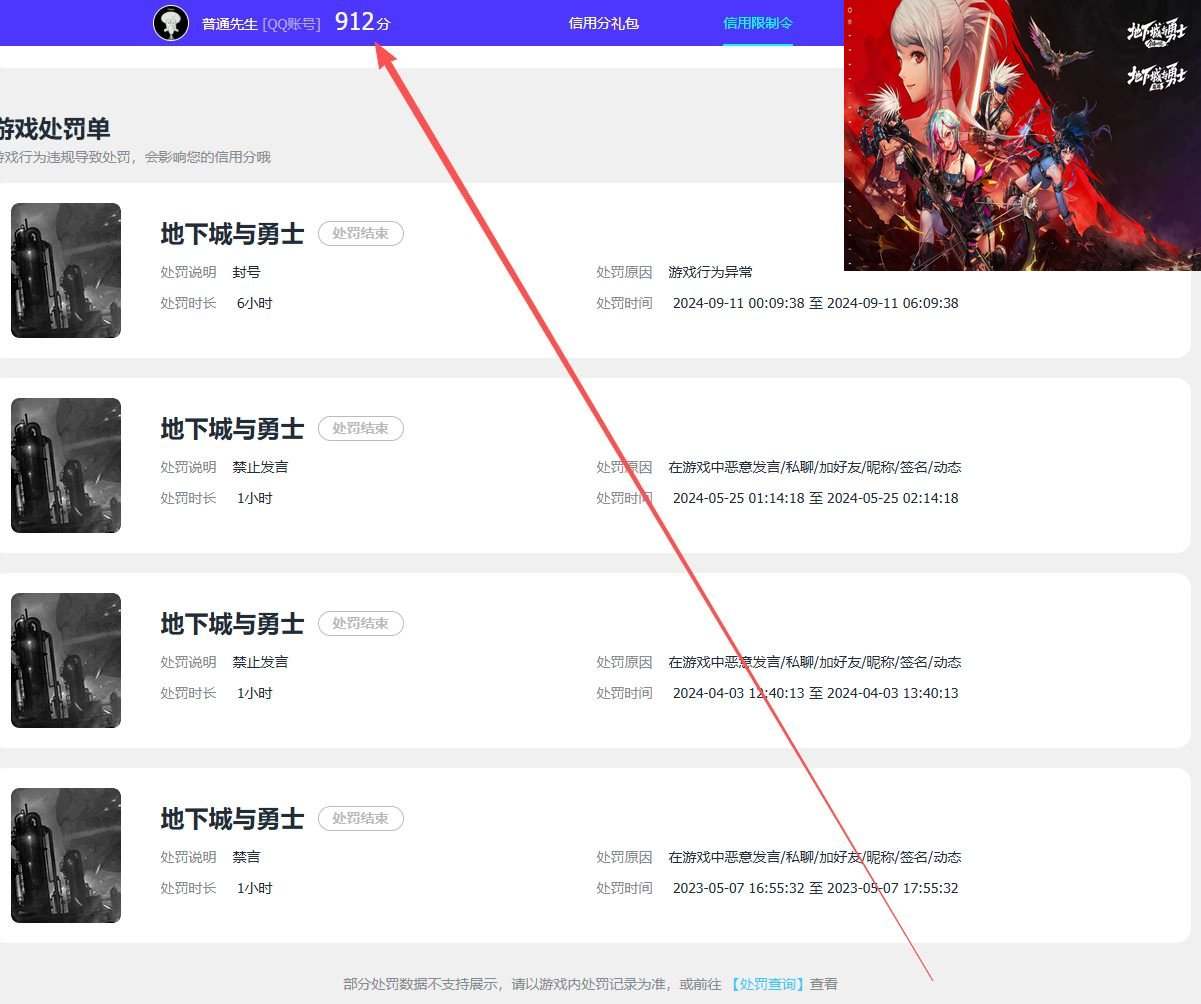Select the 2024-09-11 00:09:38 time range
Viewport: 1201px width, 1004px height.
[x=815, y=303]
